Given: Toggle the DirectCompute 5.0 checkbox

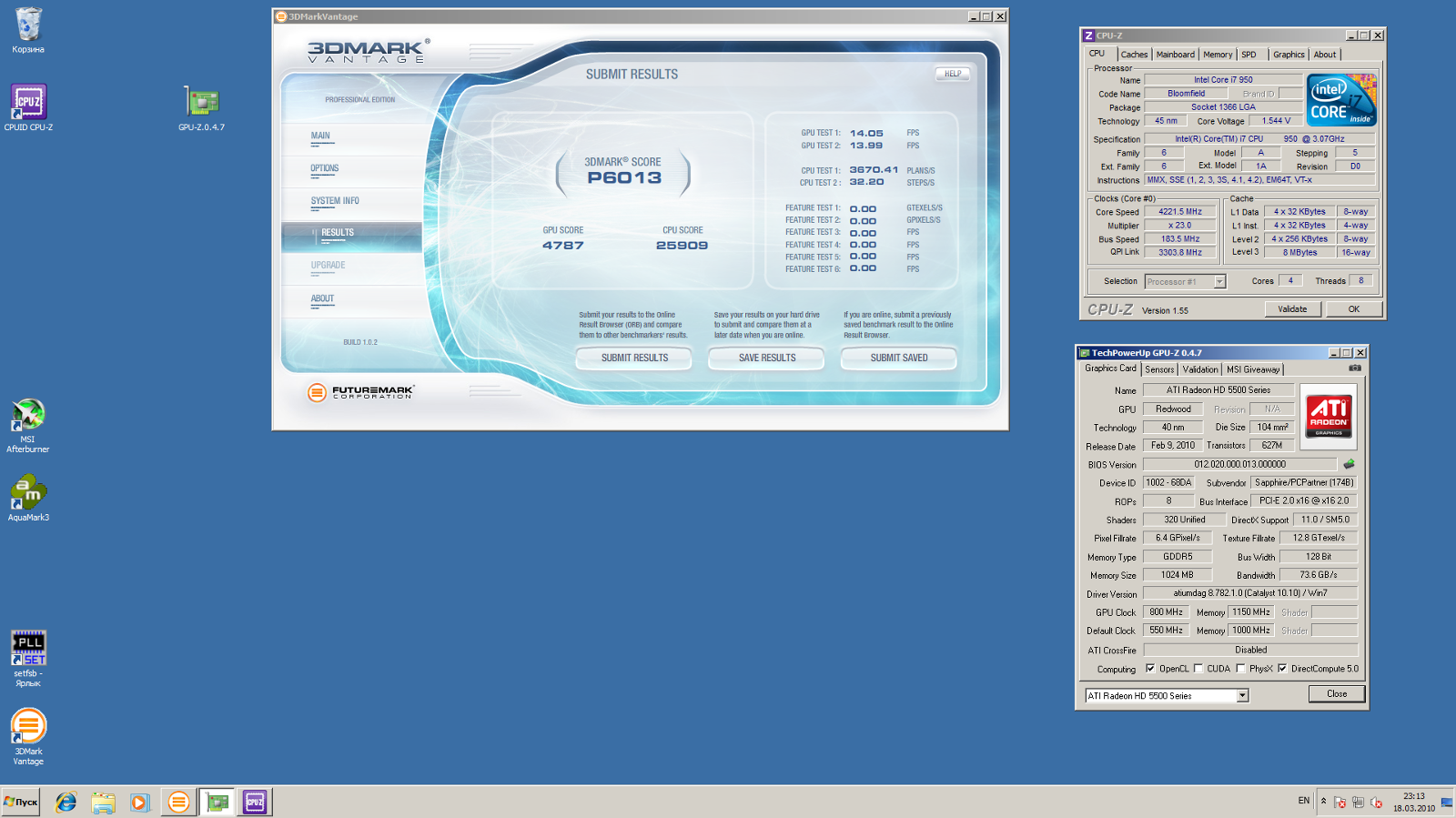Looking at the screenshot, I should (1282, 669).
